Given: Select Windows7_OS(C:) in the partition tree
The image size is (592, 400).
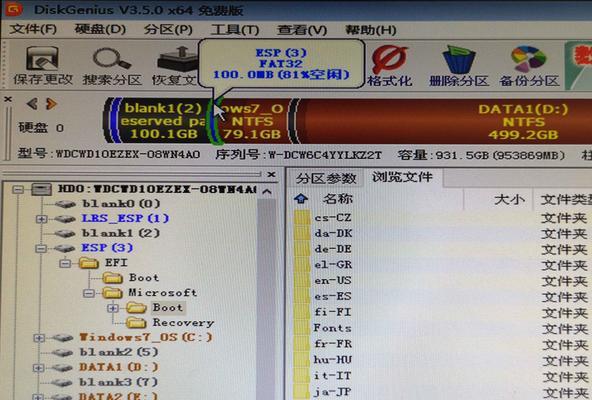Looking at the screenshot, I should pos(146,337).
